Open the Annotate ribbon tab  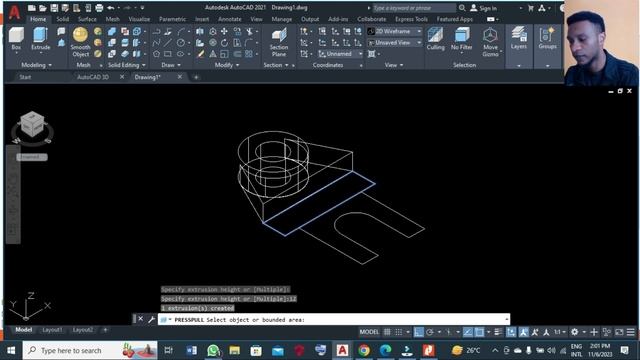pyautogui.click(x=229, y=19)
